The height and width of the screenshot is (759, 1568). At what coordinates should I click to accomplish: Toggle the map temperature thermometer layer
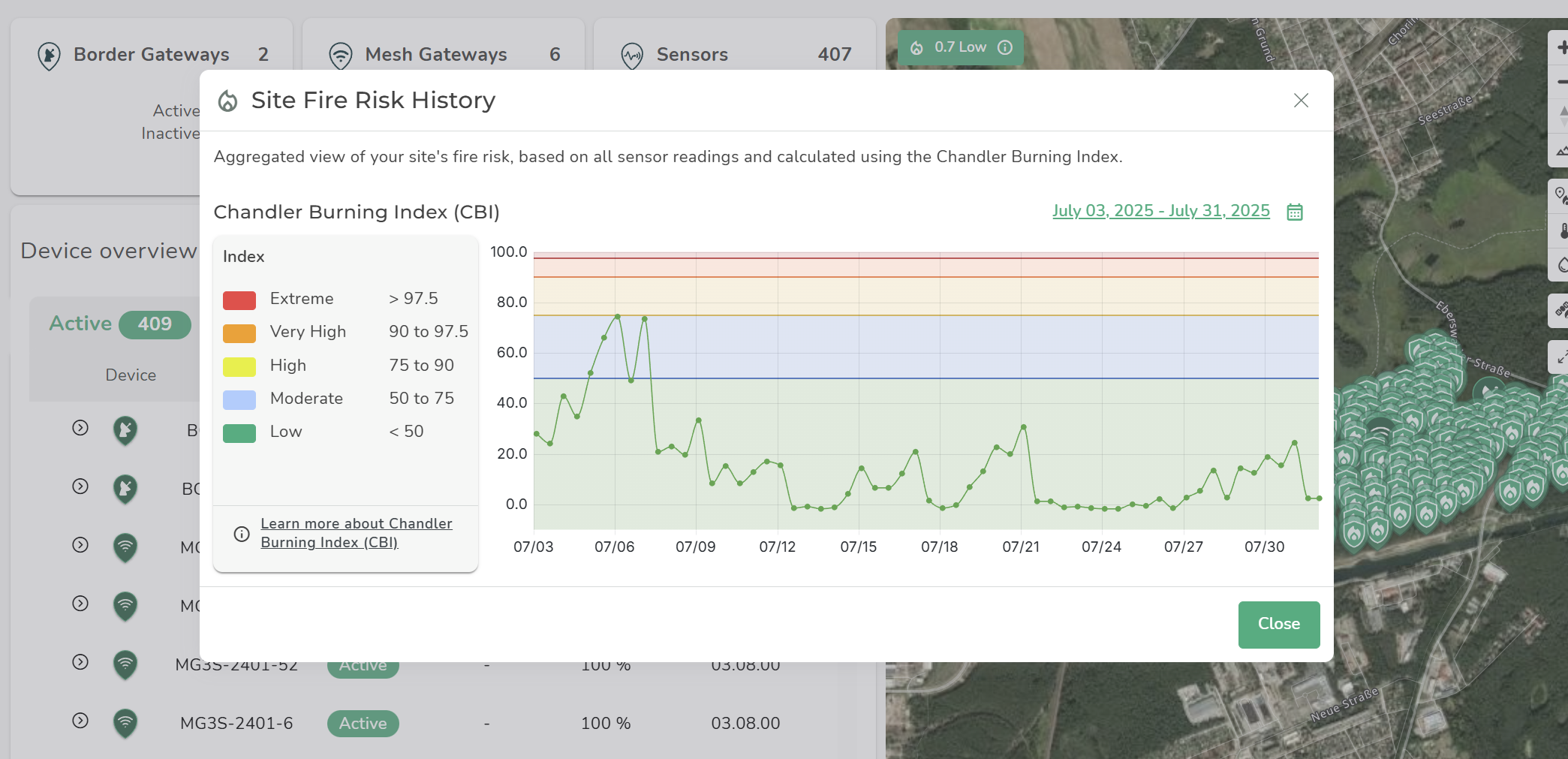tap(1561, 230)
